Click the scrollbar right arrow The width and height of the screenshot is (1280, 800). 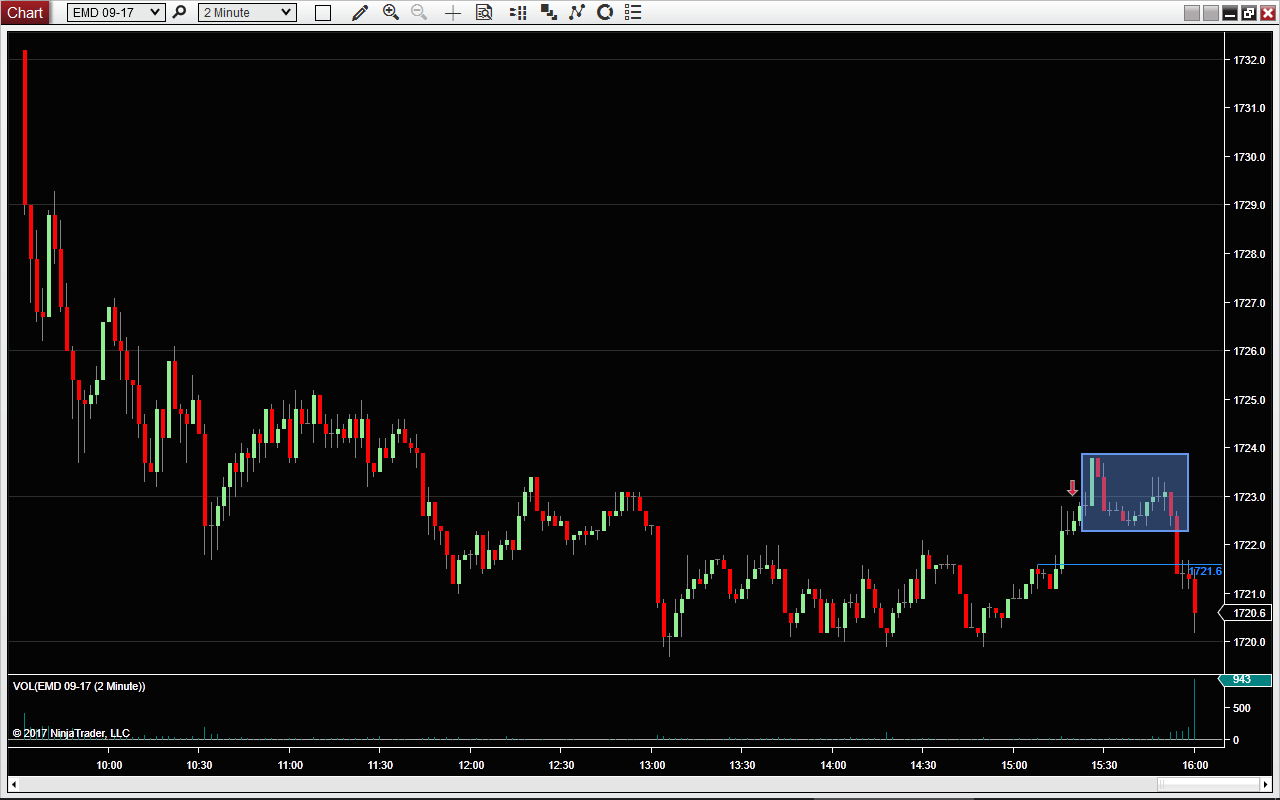click(x=1266, y=783)
